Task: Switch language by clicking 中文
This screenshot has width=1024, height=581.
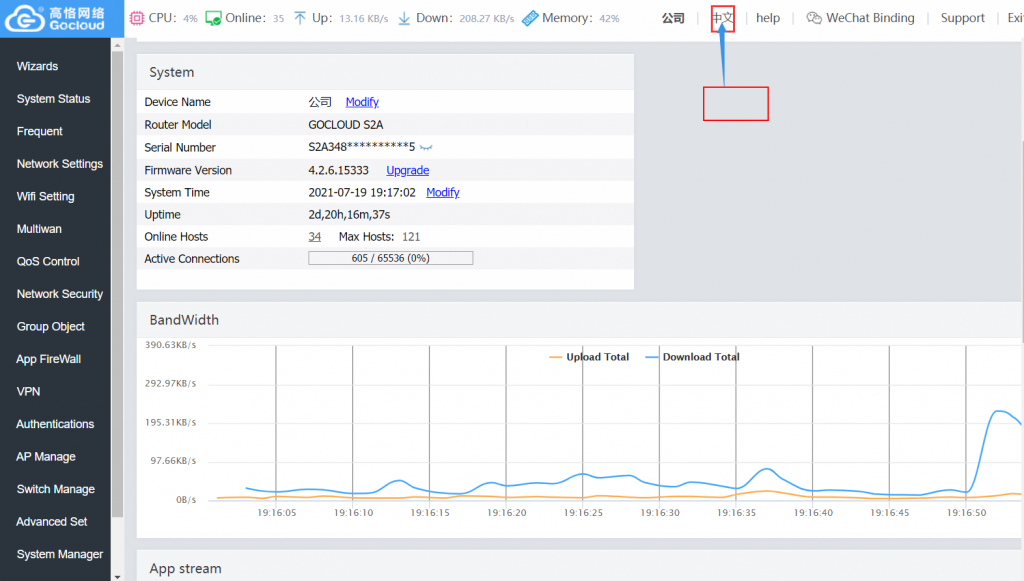Action: (722, 18)
